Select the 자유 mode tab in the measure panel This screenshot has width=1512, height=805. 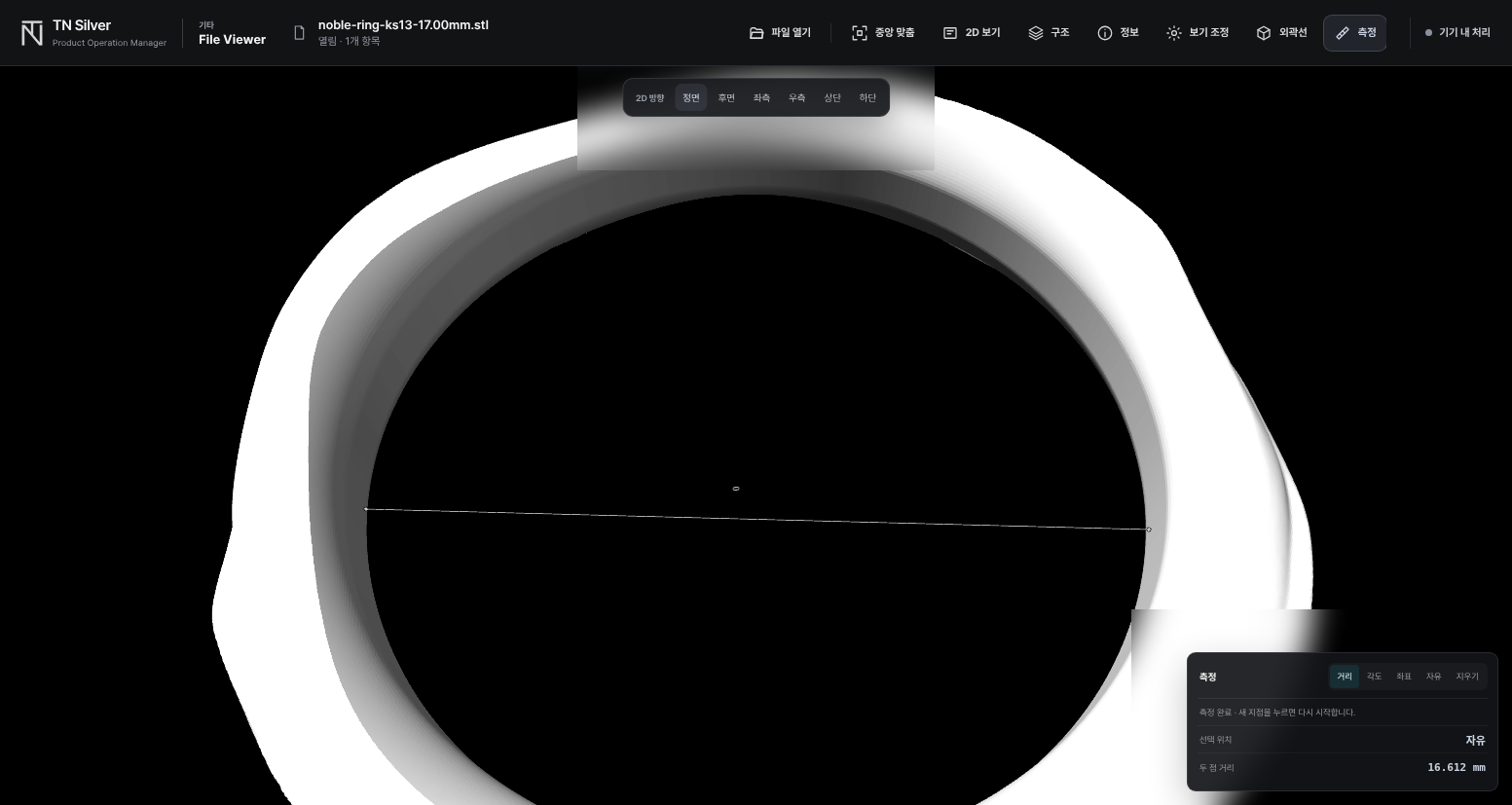[1433, 677]
